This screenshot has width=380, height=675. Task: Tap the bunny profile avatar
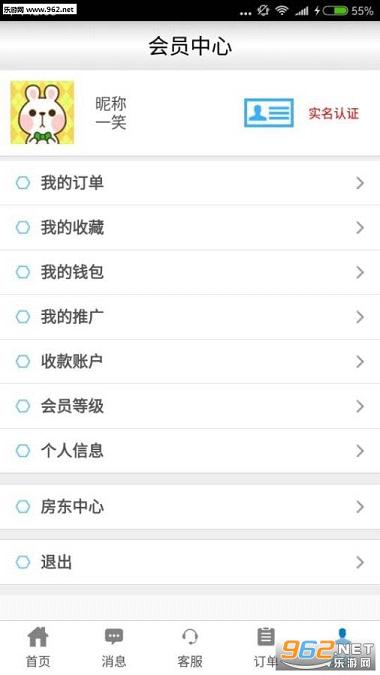[42, 112]
